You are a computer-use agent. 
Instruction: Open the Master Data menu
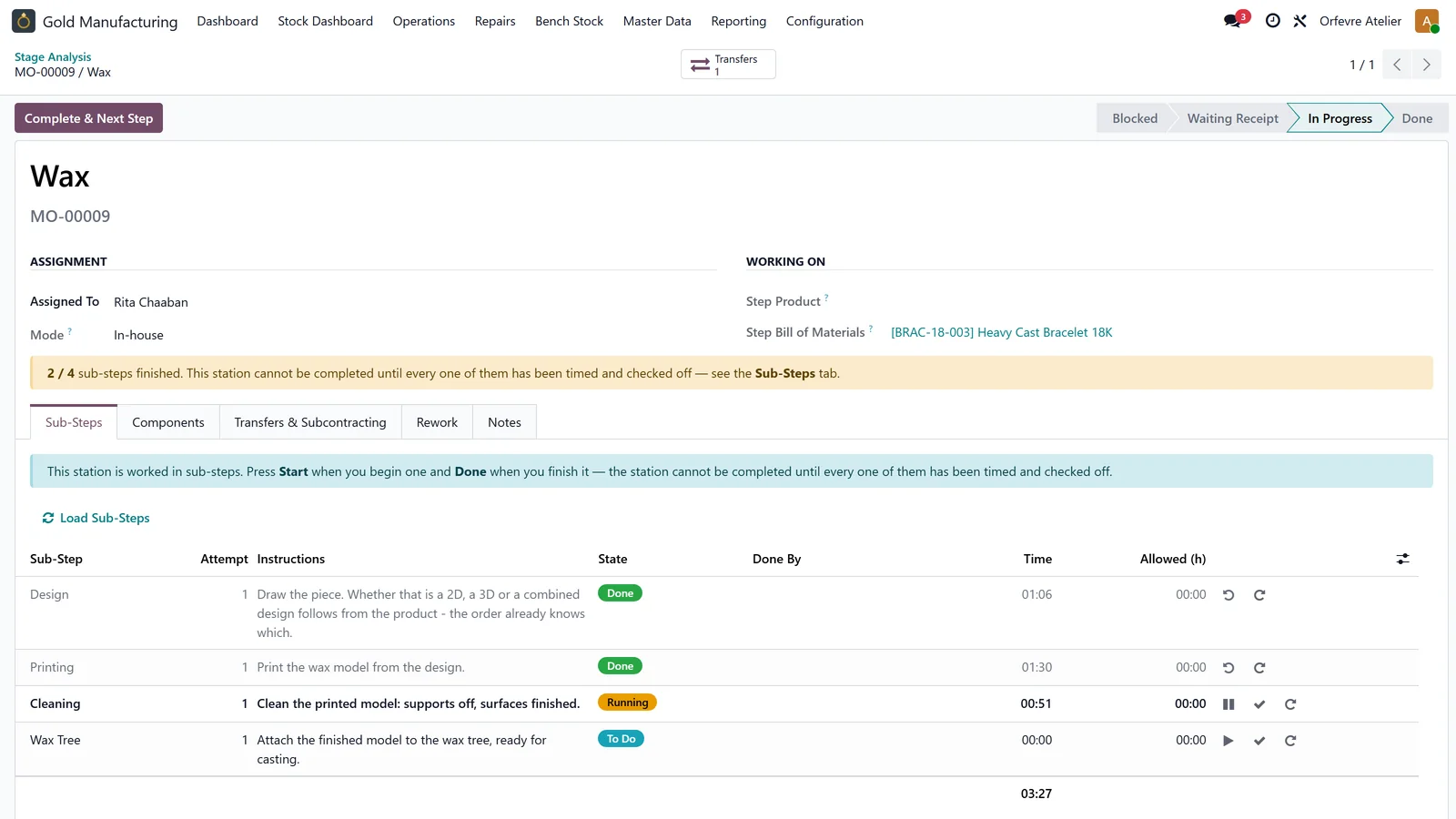657,21
